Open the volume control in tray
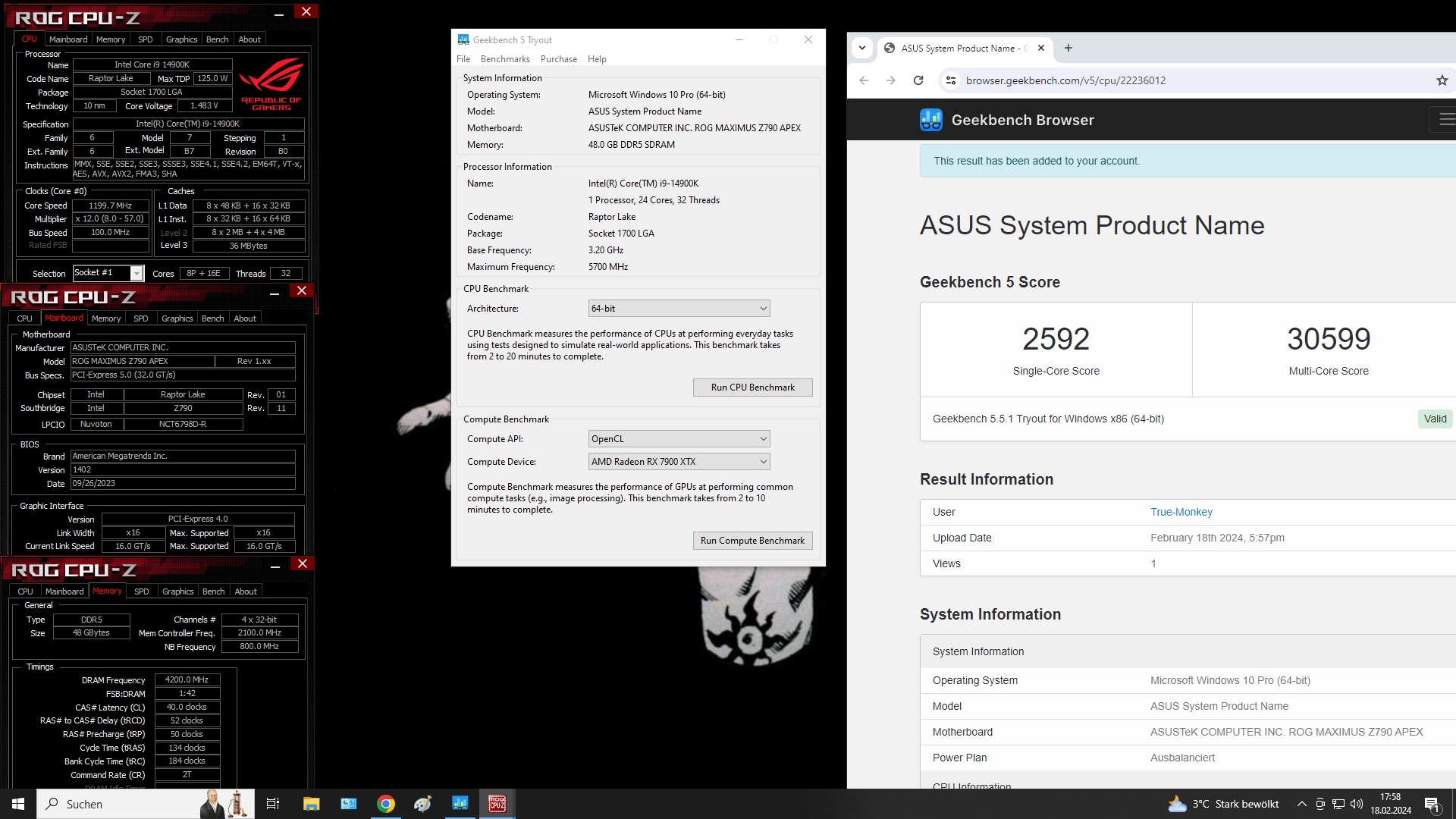 click(x=1357, y=804)
